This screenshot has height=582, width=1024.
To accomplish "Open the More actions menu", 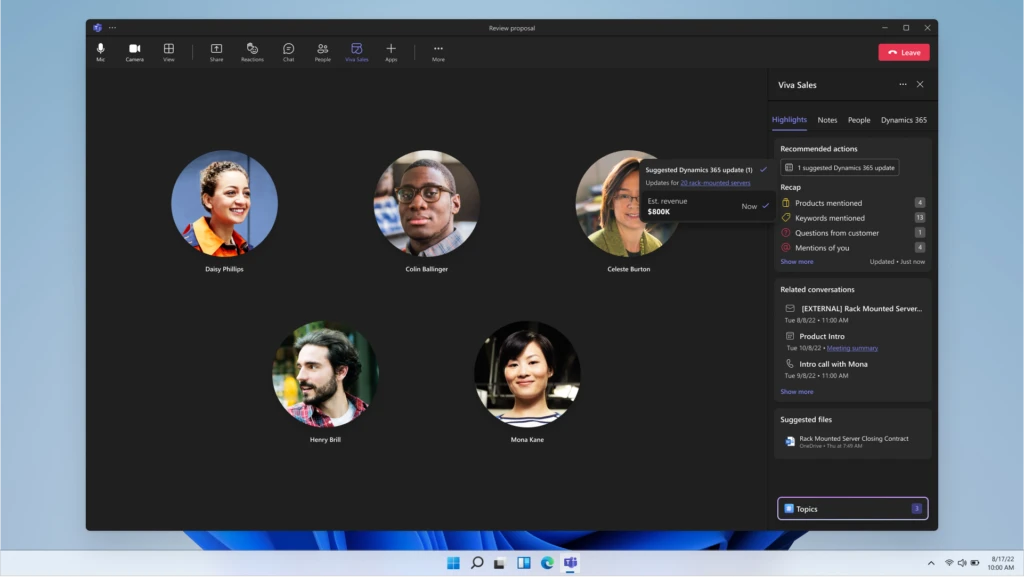I will point(438,49).
